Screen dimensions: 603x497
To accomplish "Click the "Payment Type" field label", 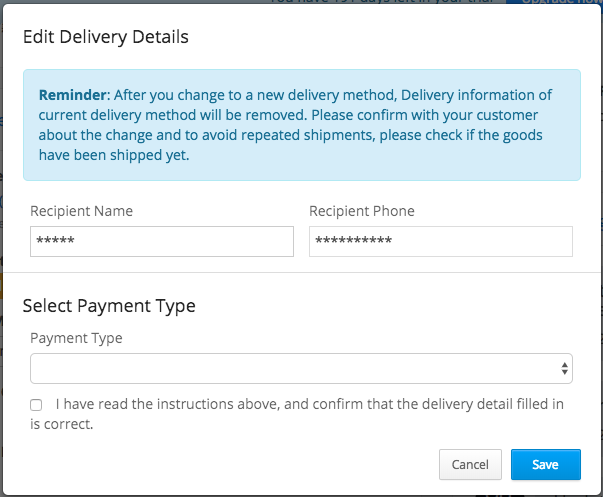I will (76, 338).
